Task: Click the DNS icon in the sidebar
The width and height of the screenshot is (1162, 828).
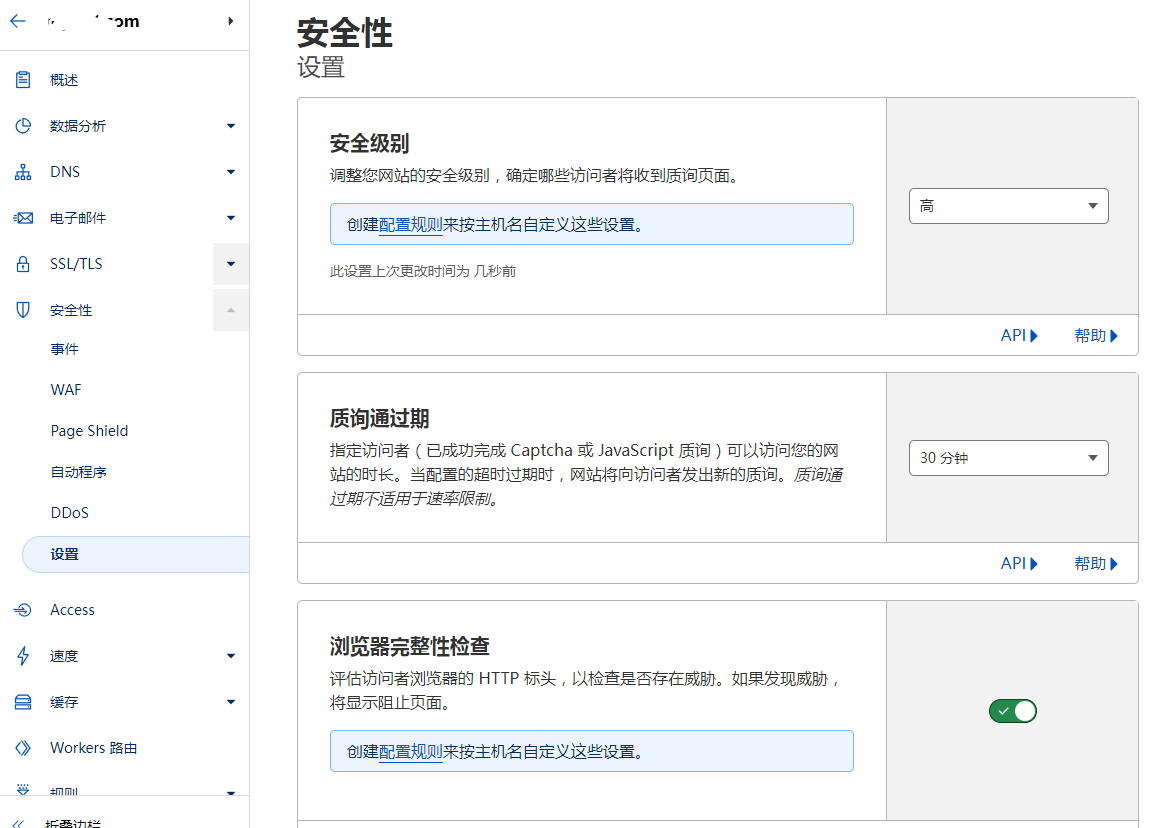Action: click(x=24, y=171)
